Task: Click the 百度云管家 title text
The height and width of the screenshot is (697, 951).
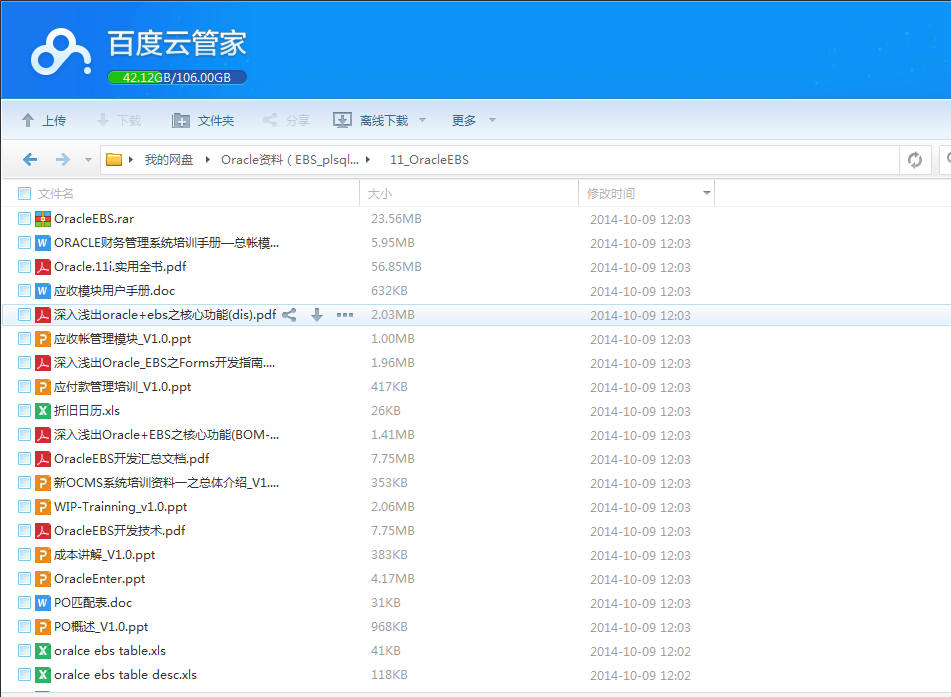Action: (x=177, y=44)
